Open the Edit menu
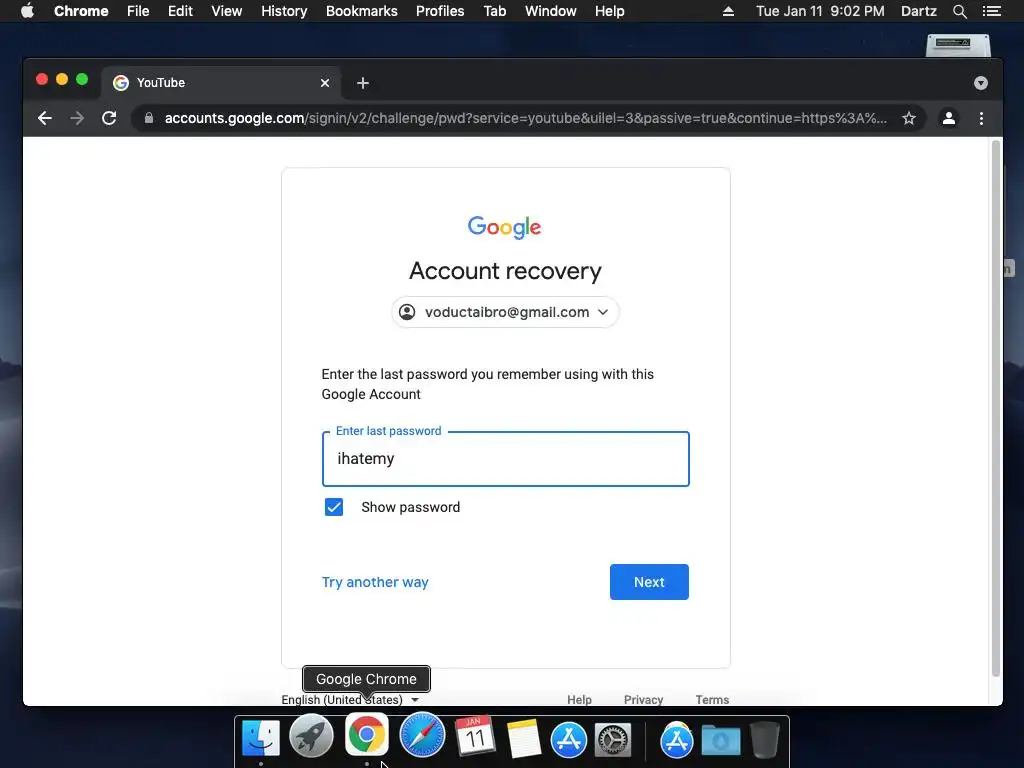This screenshot has width=1024, height=768. (180, 11)
